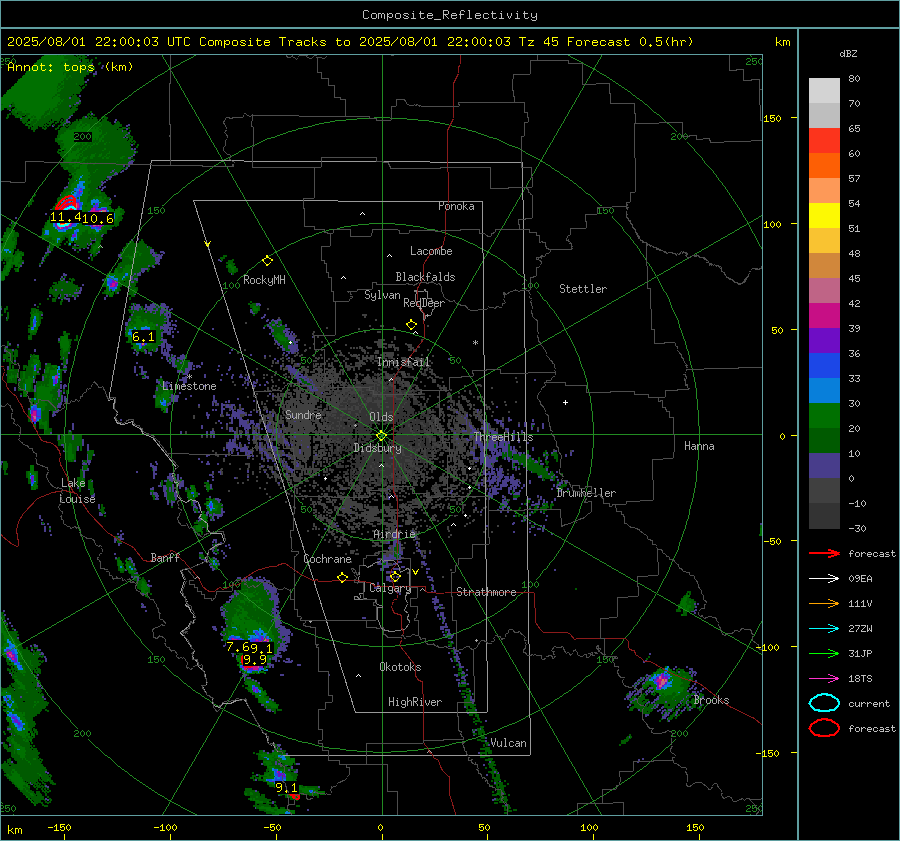Click the orange 111V arrow legend icon
The width and height of the screenshot is (900, 841).
824,603
